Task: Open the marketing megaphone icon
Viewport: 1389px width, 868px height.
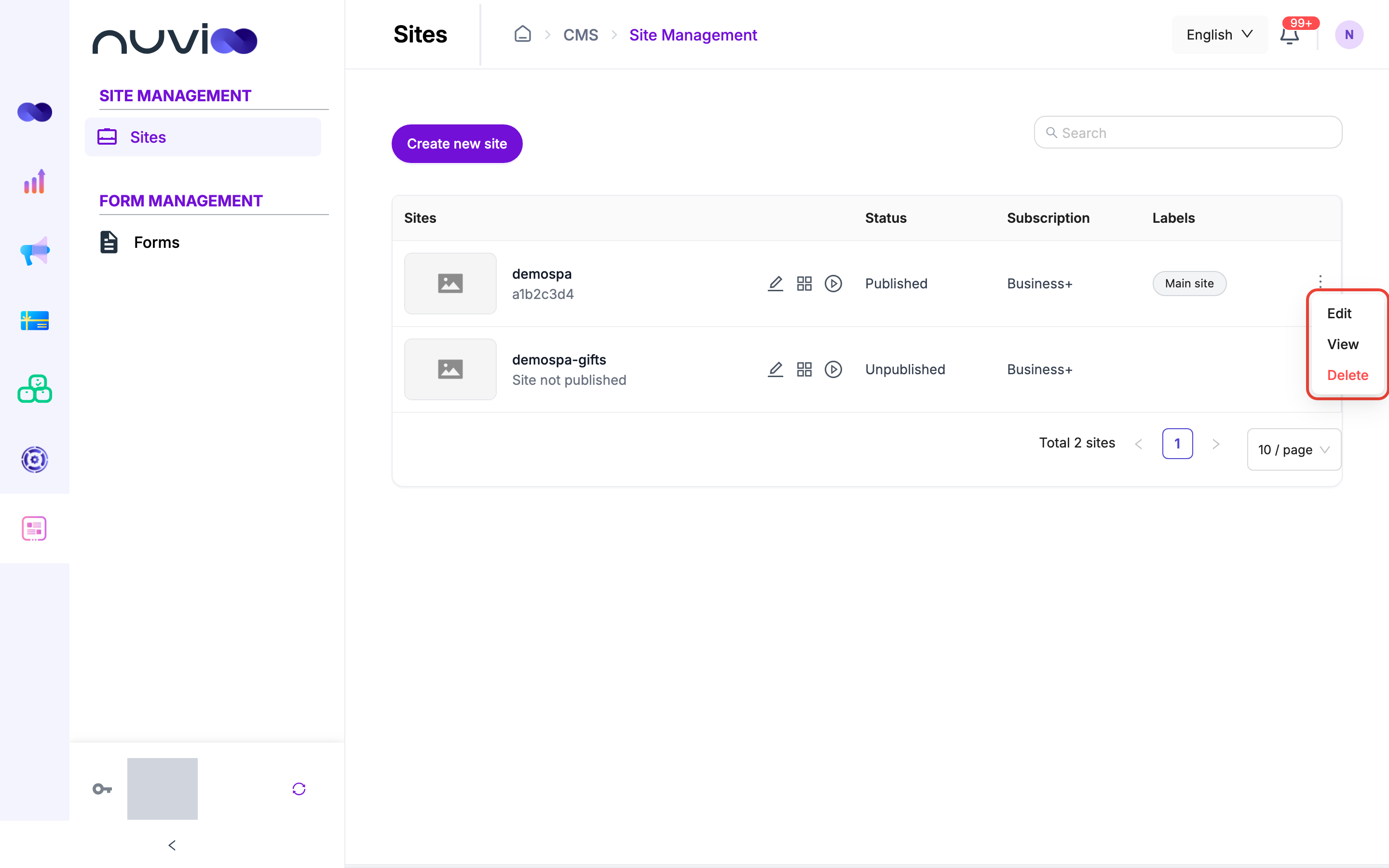Action: (x=34, y=251)
